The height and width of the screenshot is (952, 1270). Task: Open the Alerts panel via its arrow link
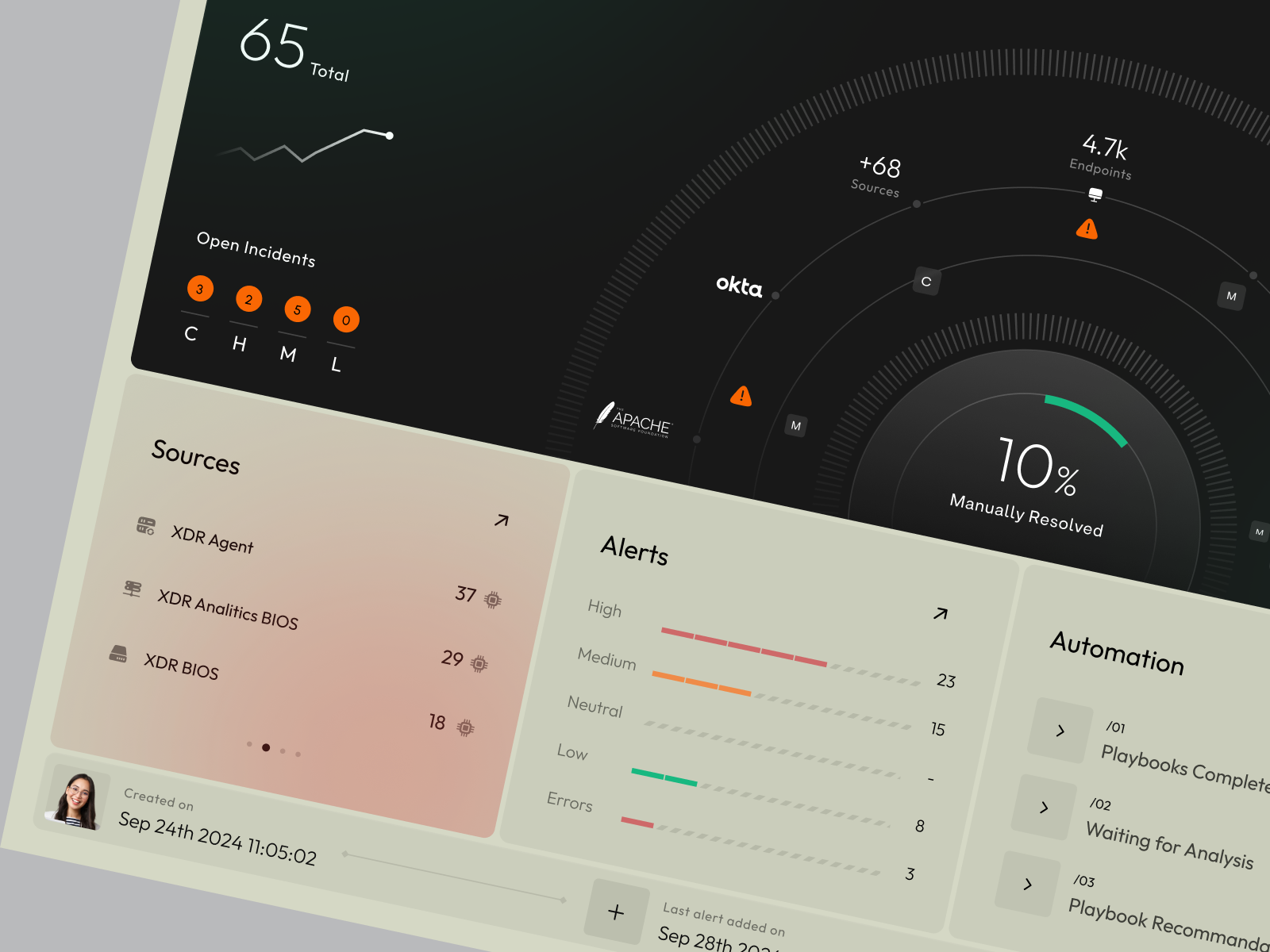[x=941, y=613]
